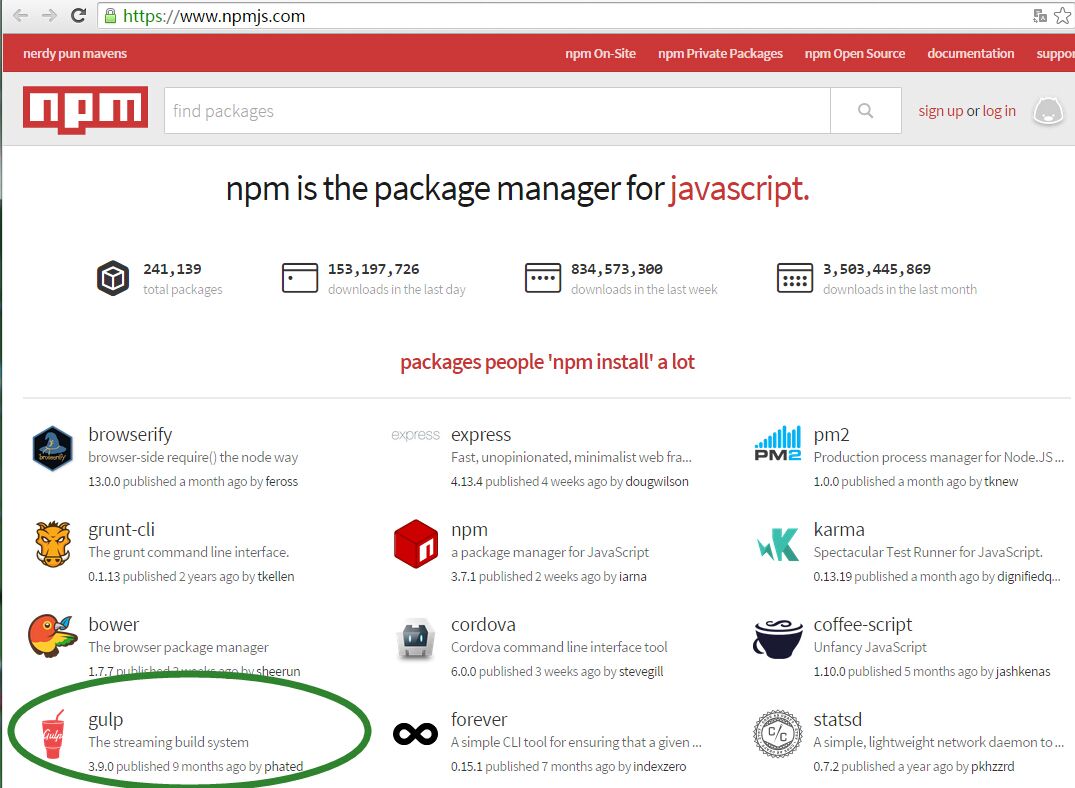This screenshot has width=1075, height=788.
Task: Click the npm logo
Action: point(85,110)
